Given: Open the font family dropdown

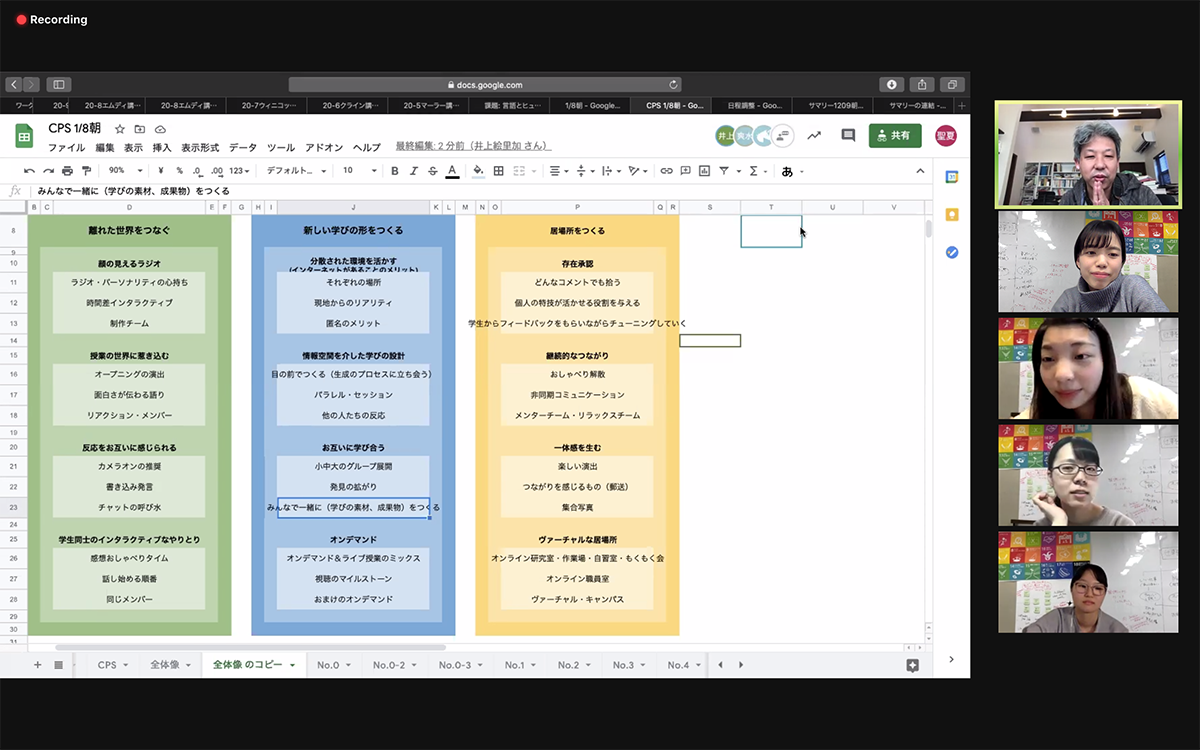Looking at the screenshot, I should 295,171.
